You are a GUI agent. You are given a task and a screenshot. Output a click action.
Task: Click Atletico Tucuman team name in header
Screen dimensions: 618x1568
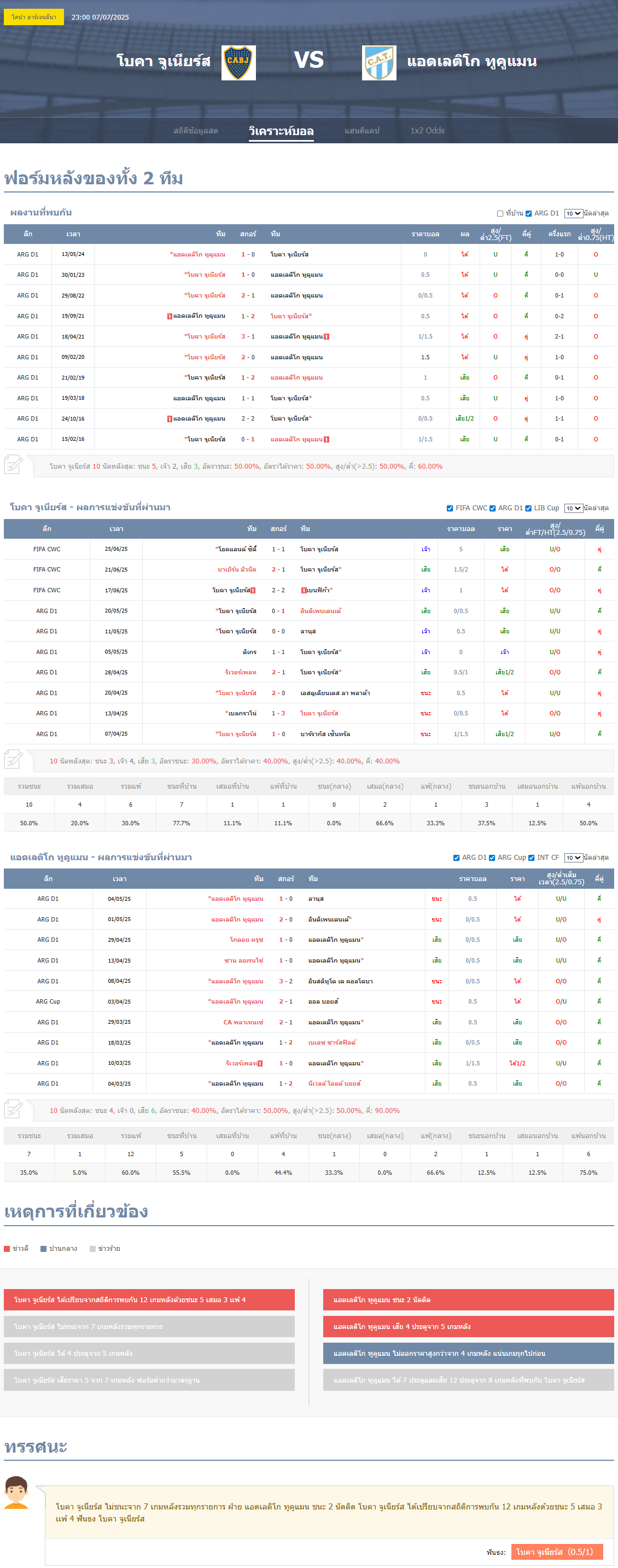[472, 61]
